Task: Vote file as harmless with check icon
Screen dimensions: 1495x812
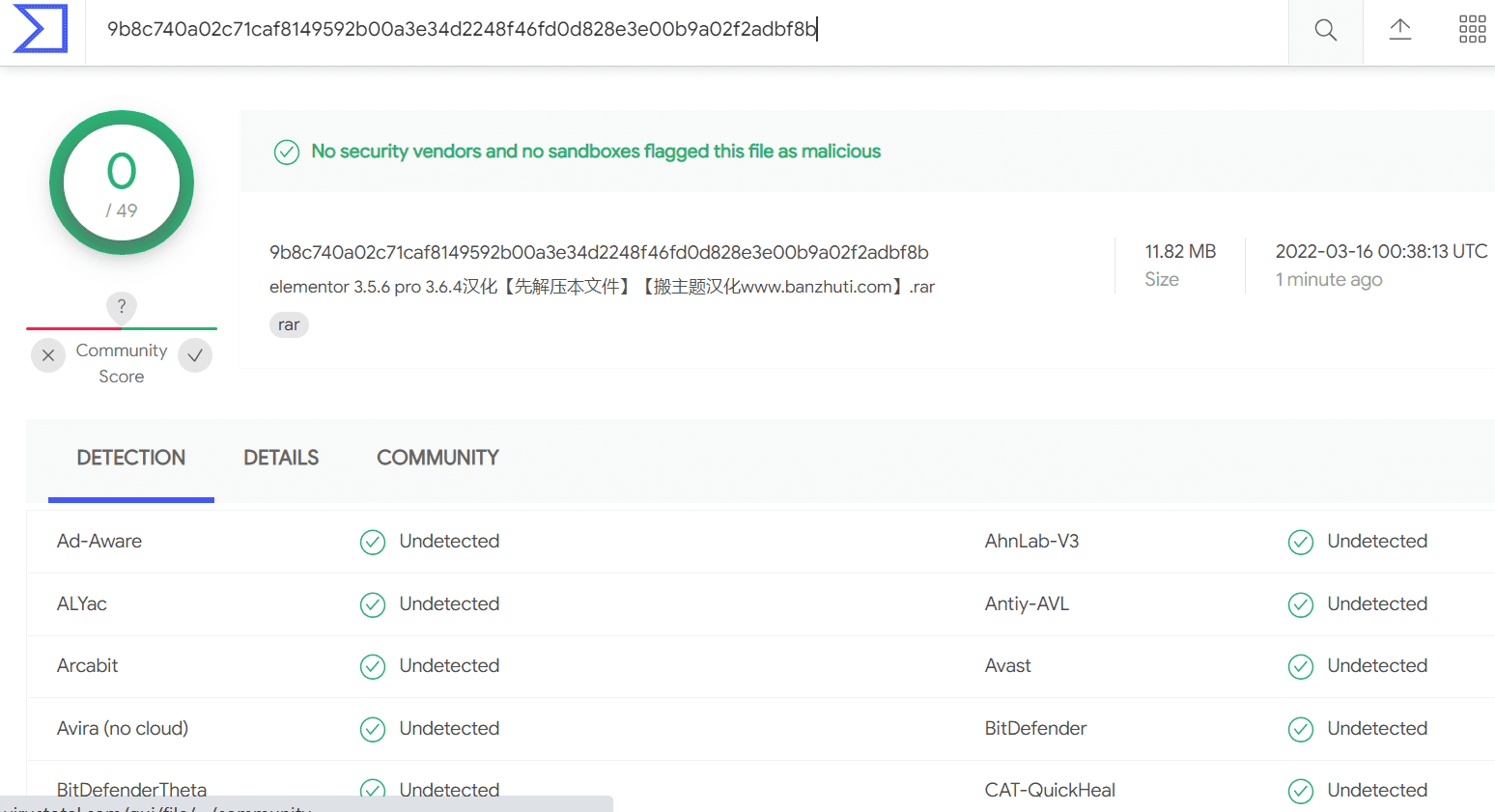Action: 195,355
